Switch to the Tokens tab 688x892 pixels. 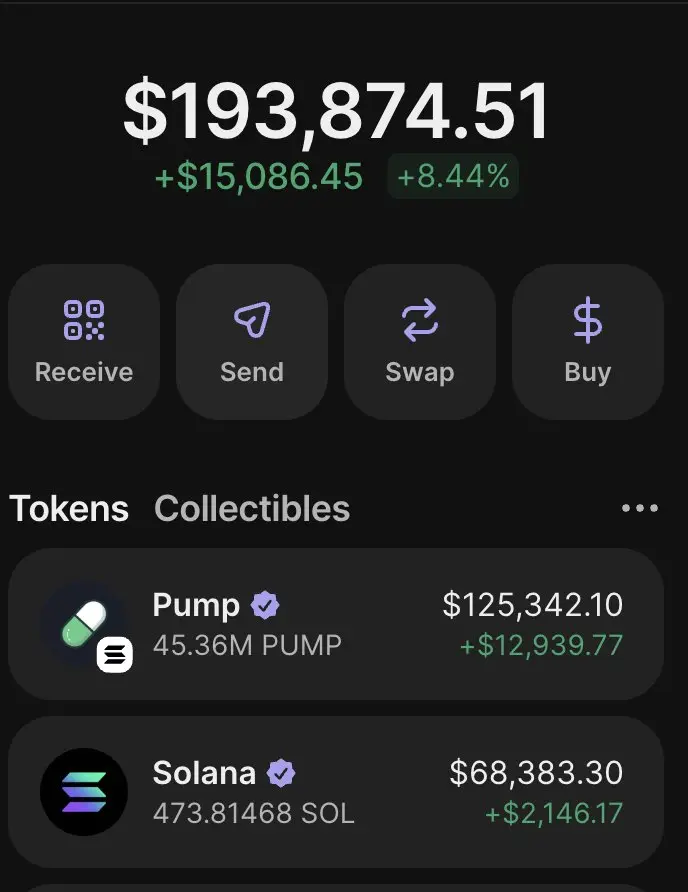(69, 509)
